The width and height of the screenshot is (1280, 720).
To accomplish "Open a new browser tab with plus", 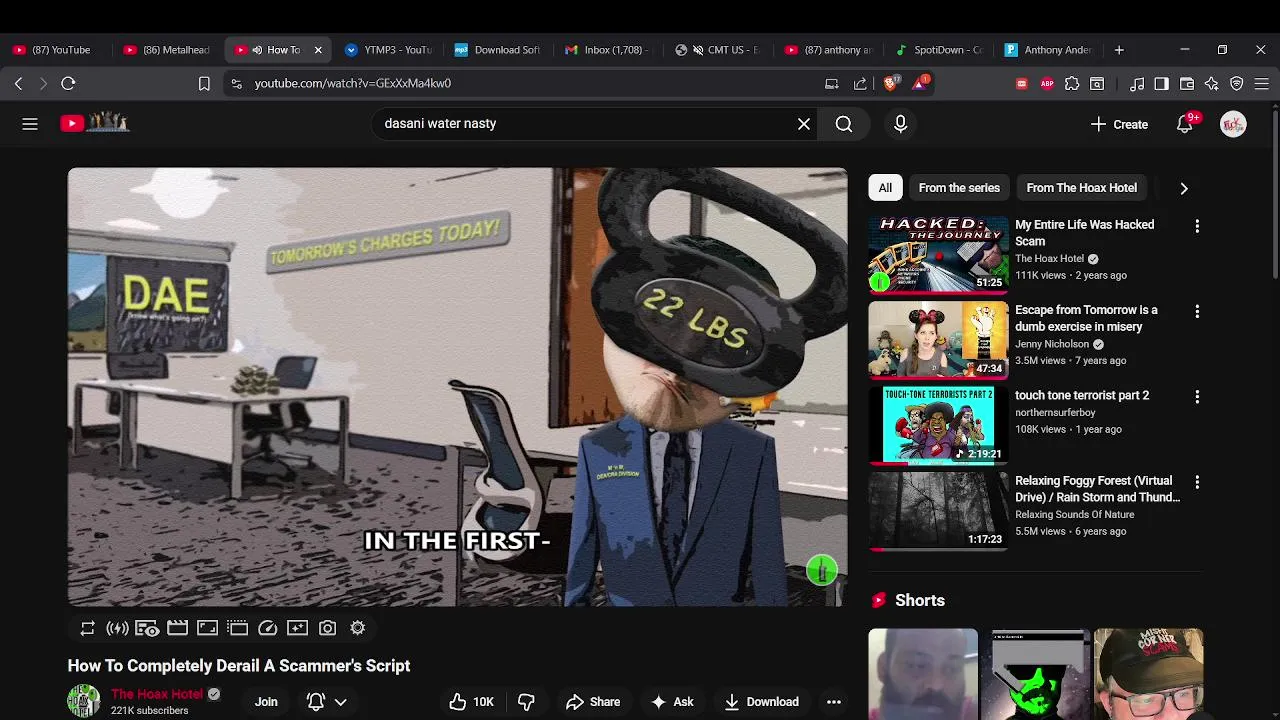I will [x=1119, y=50].
